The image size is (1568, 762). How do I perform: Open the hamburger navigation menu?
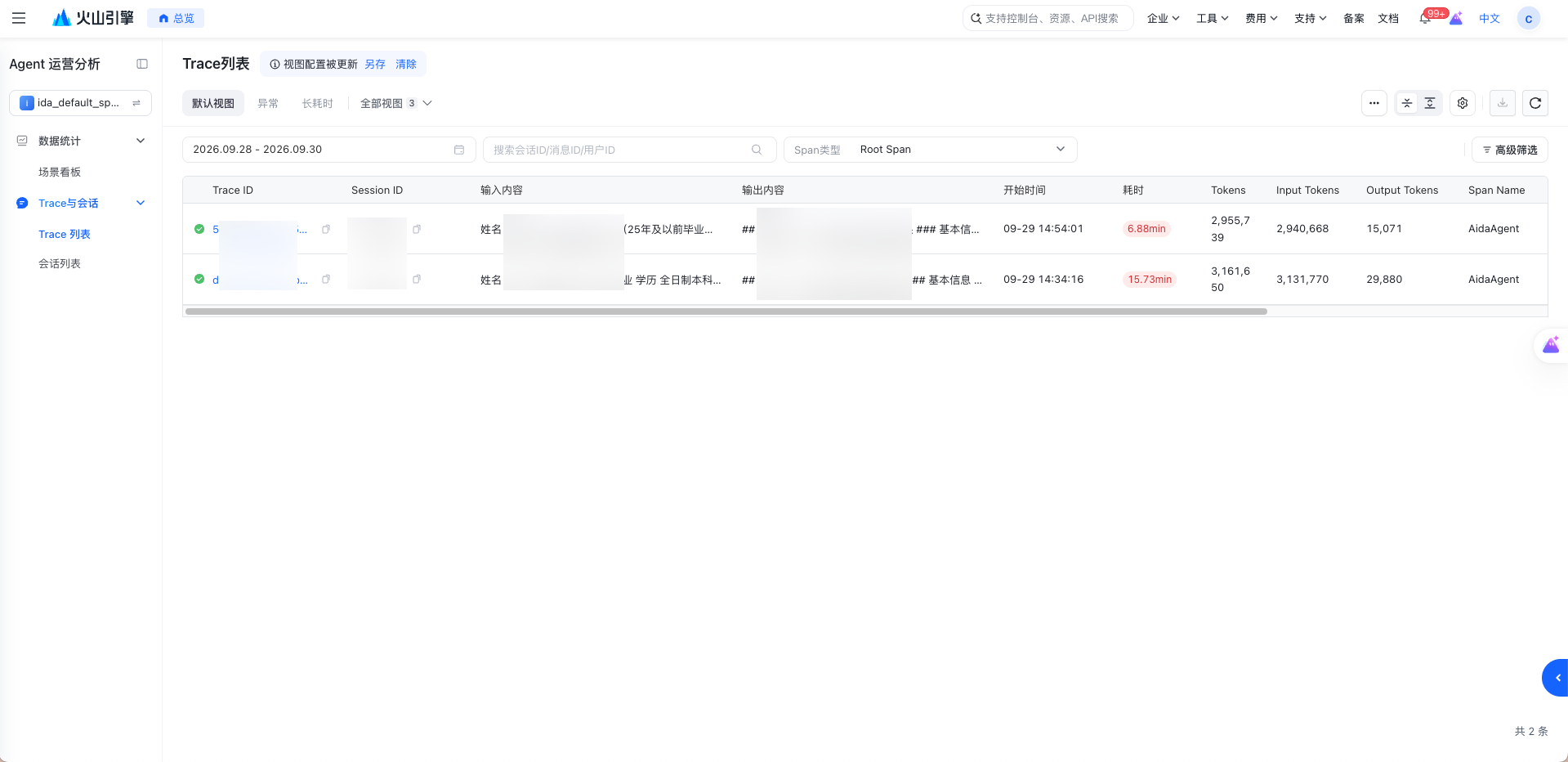click(x=19, y=18)
